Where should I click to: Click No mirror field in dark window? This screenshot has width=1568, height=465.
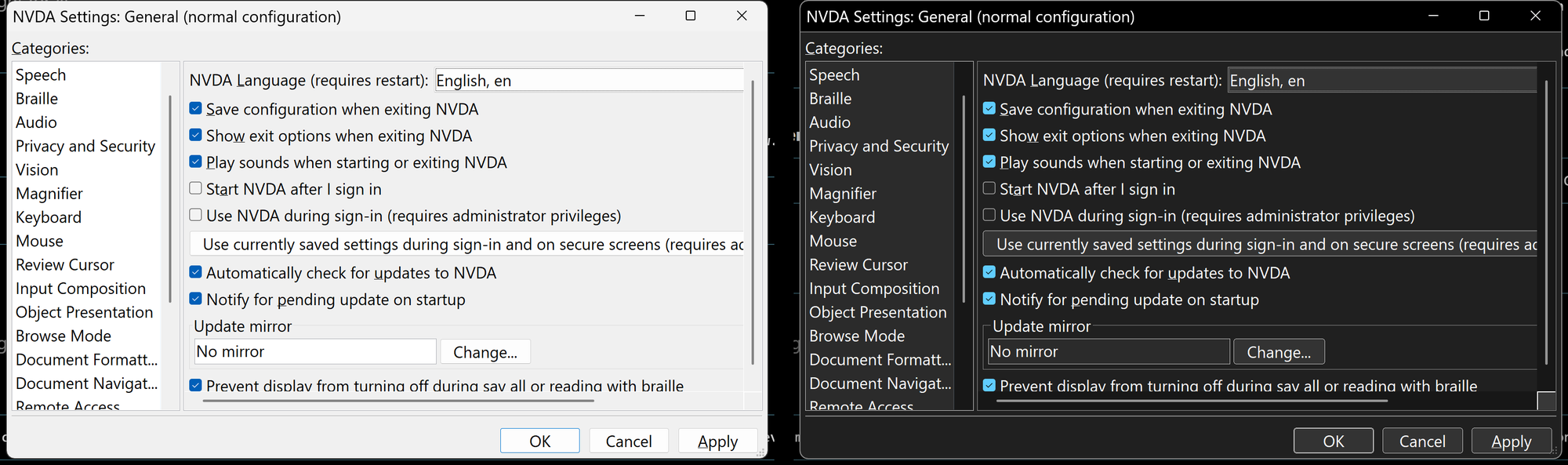tap(1109, 352)
